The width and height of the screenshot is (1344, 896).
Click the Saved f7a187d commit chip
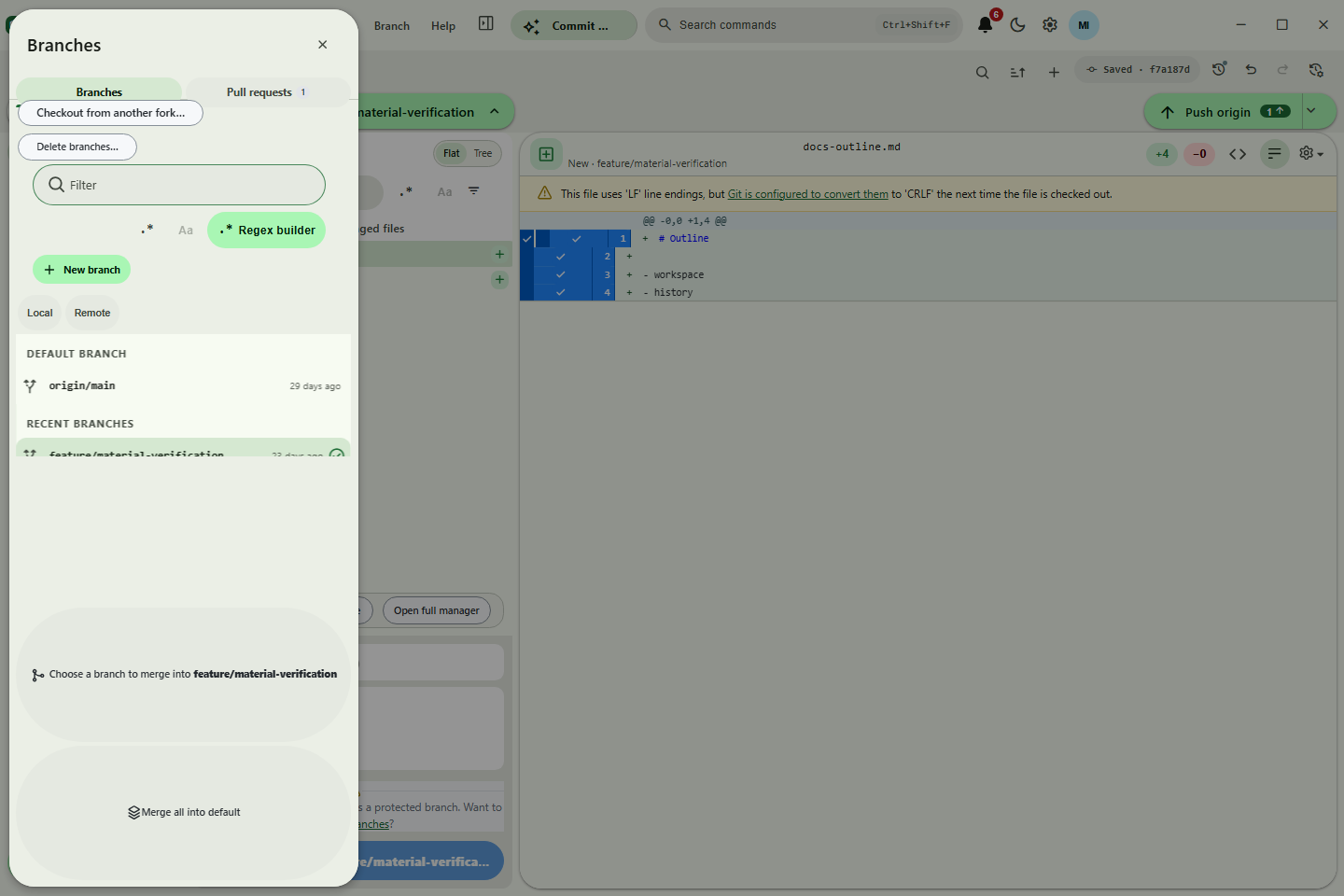coord(1137,70)
